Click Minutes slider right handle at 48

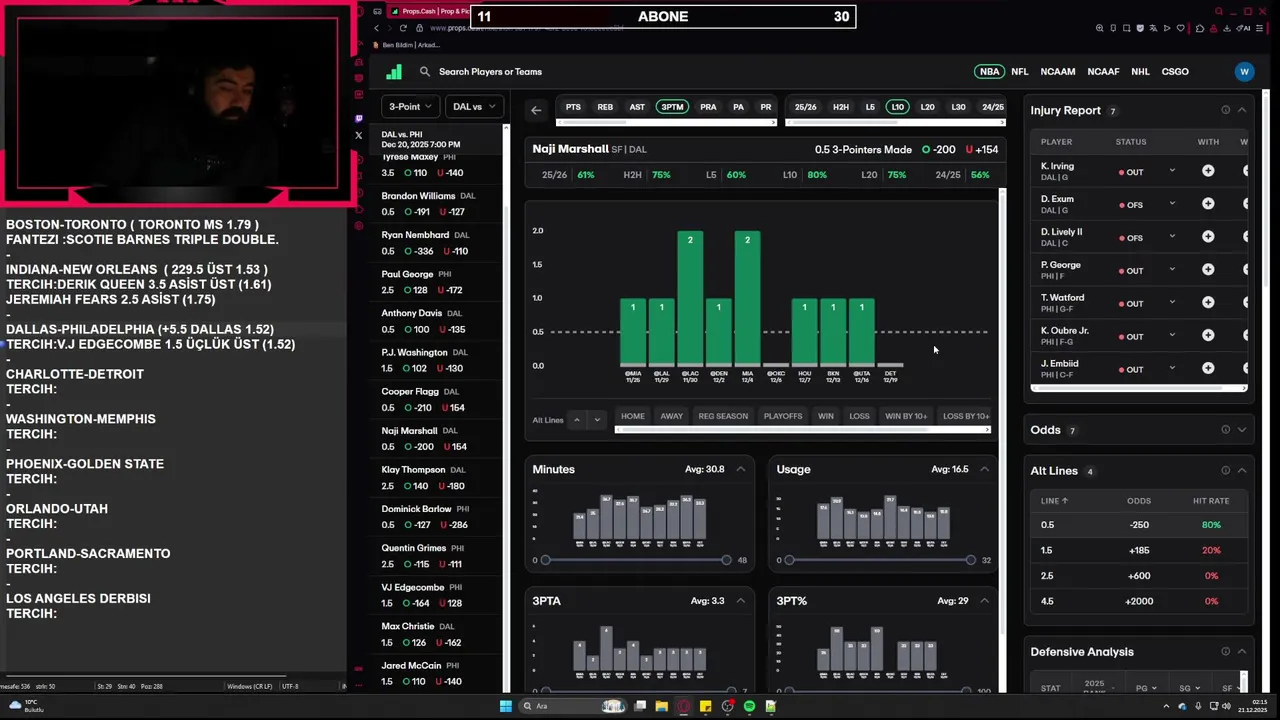point(727,560)
